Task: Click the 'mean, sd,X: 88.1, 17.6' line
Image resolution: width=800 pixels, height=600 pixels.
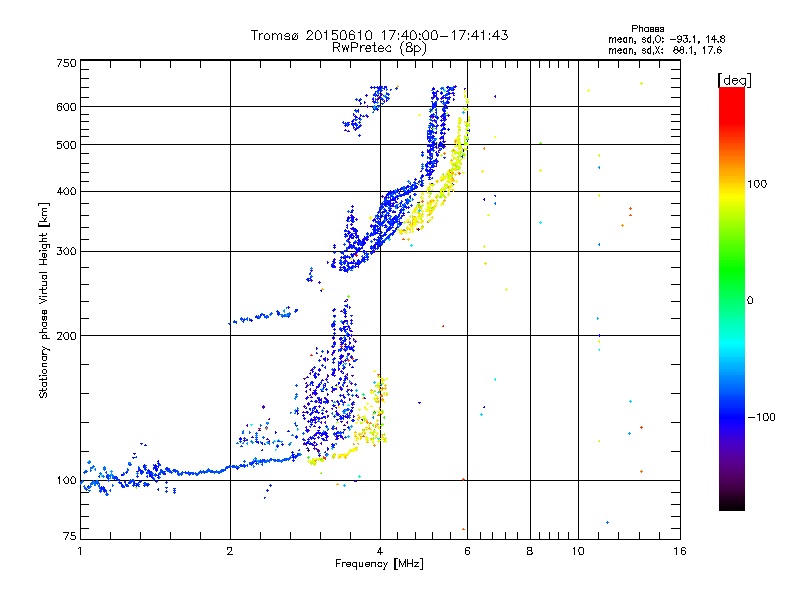Action: point(665,50)
